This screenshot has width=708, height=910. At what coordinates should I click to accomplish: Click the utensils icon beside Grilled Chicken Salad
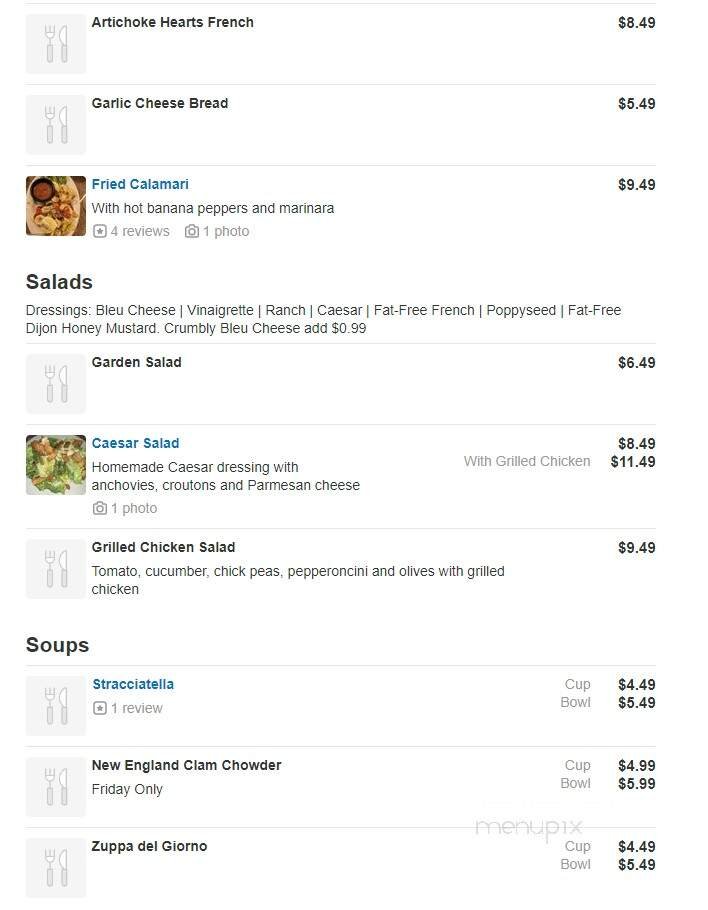[55, 568]
